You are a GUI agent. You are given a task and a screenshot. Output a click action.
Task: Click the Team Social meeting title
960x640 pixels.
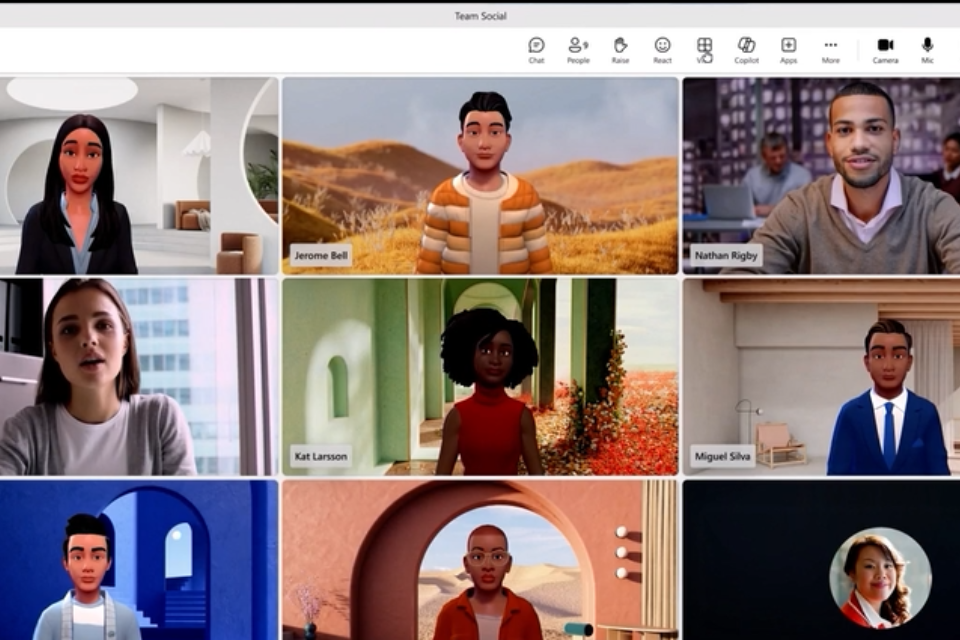(x=481, y=16)
